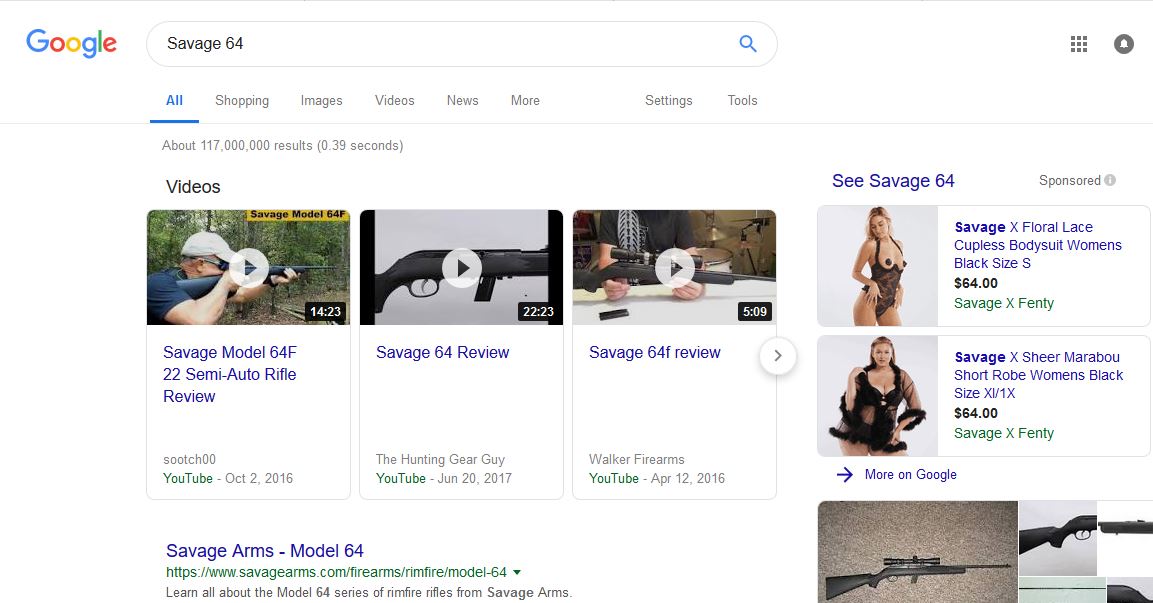Viewport: 1153px width, 603px height.
Task: Switch to the News tab
Action: coord(463,101)
